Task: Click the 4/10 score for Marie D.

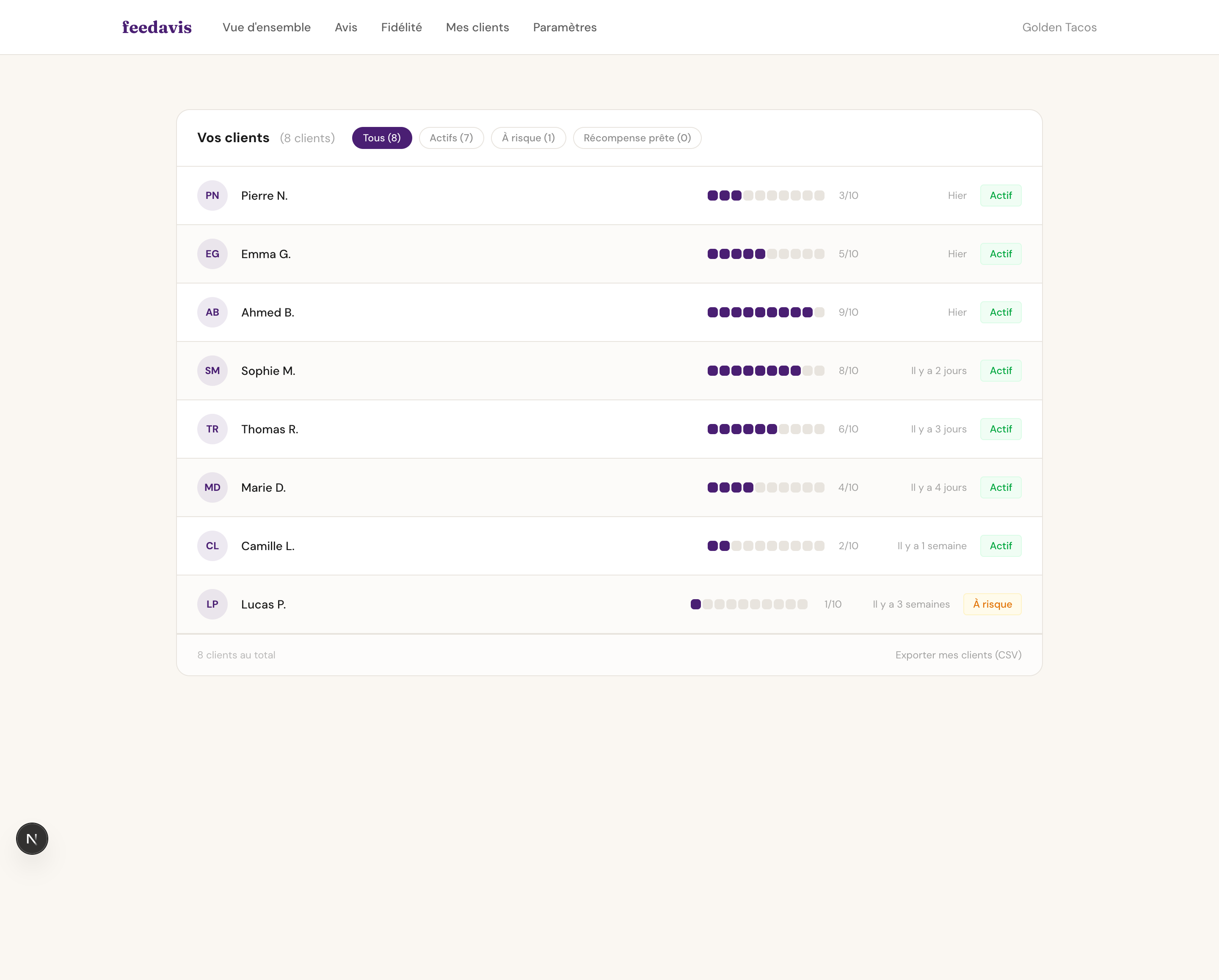Action: (848, 487)
